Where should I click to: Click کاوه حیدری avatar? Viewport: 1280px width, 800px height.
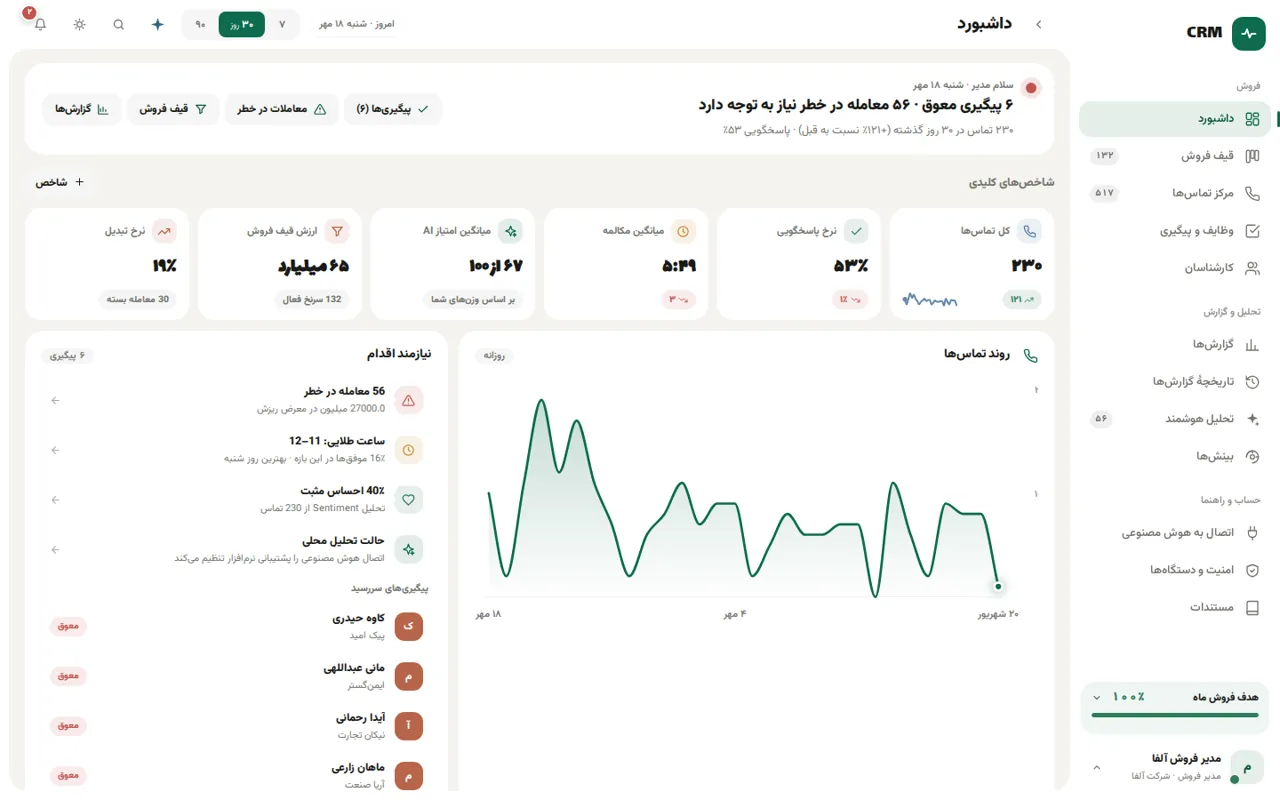coord(409,627)
